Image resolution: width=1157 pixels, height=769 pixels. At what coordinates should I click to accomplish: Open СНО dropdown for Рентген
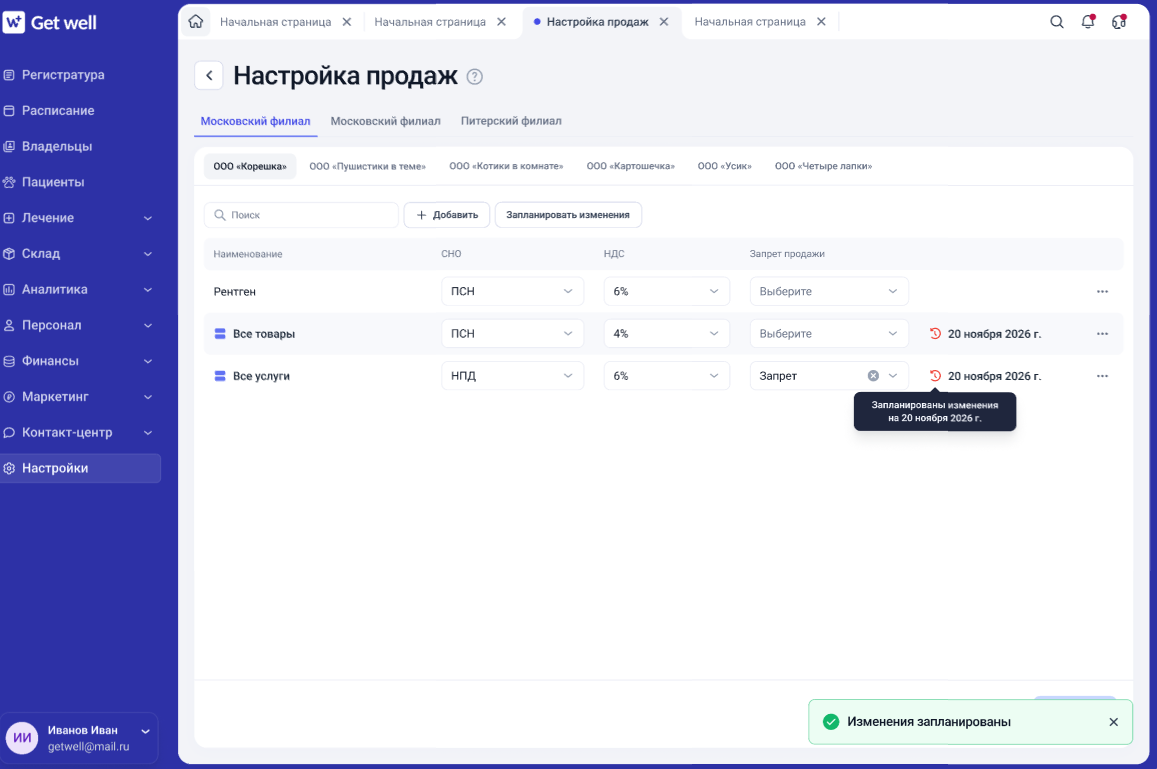(512, 292)
